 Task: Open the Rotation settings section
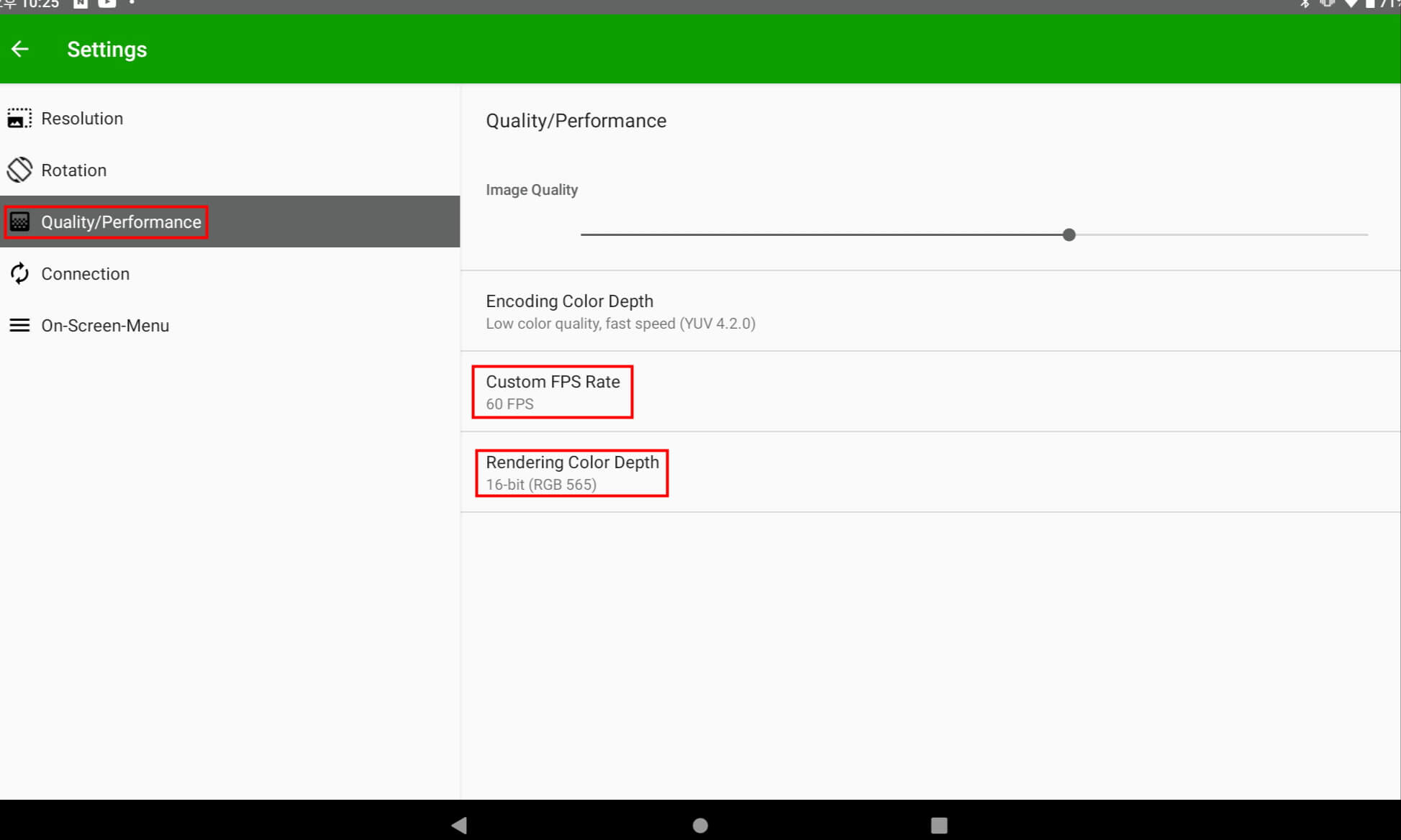click(73, 170)
